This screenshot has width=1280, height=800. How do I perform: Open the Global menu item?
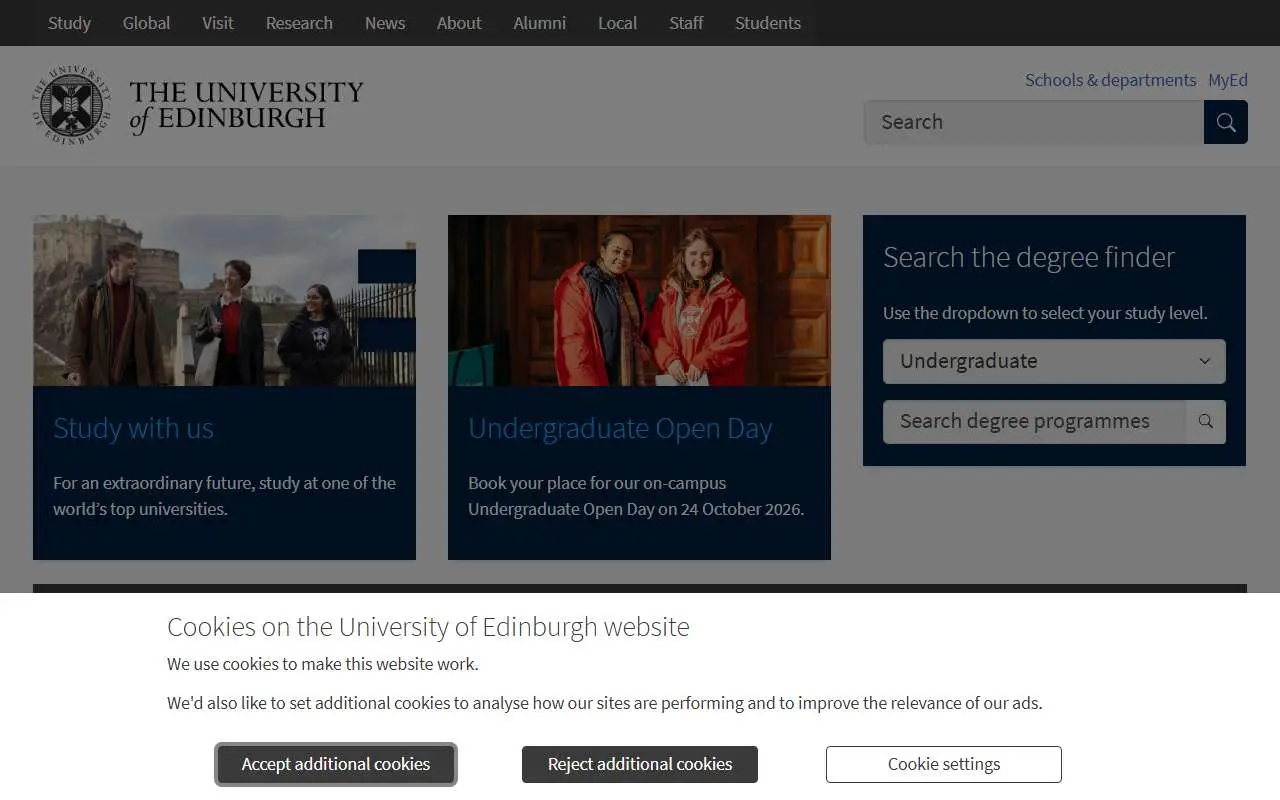tap(146, 23)
